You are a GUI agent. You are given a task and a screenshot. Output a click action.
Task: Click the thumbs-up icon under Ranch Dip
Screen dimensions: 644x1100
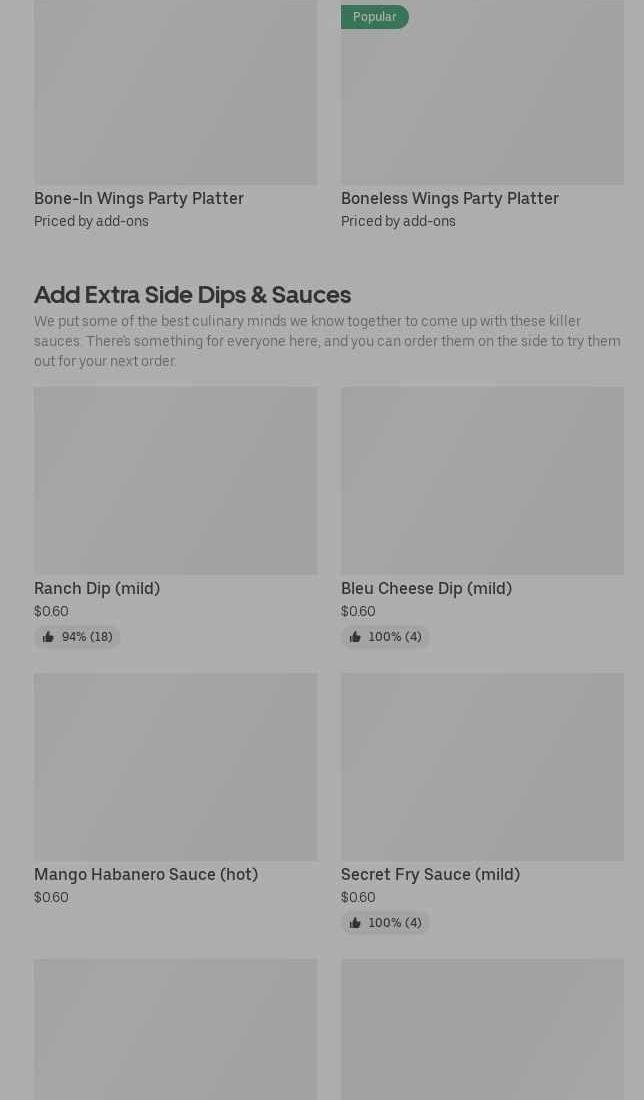(x=48, y=637)
